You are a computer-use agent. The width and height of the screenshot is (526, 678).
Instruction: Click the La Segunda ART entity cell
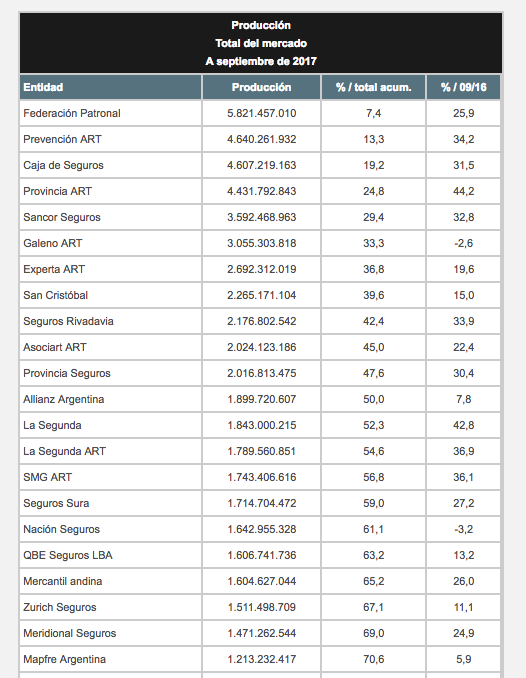coord(110,451)
